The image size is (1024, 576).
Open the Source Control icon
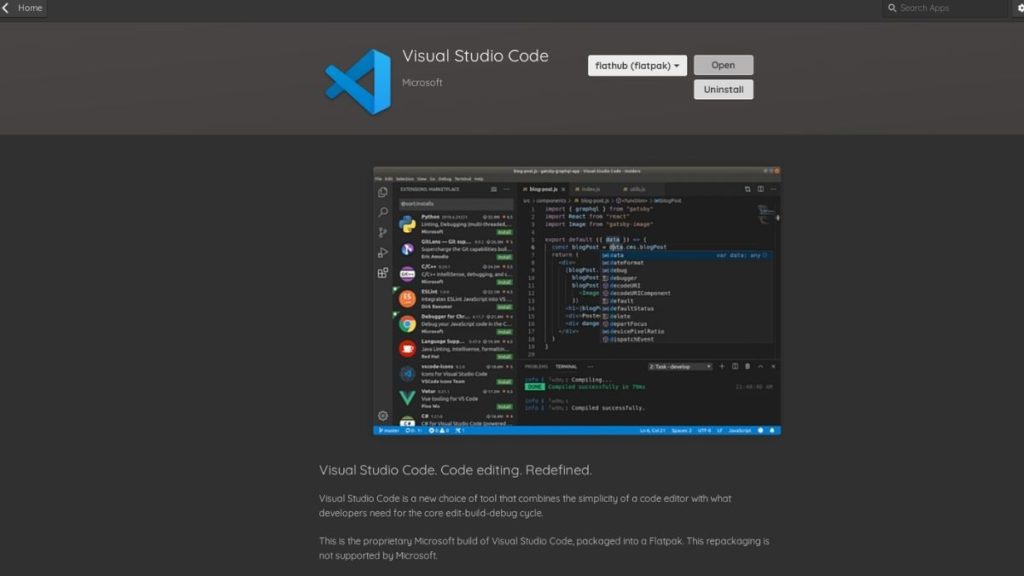(381, 229)
